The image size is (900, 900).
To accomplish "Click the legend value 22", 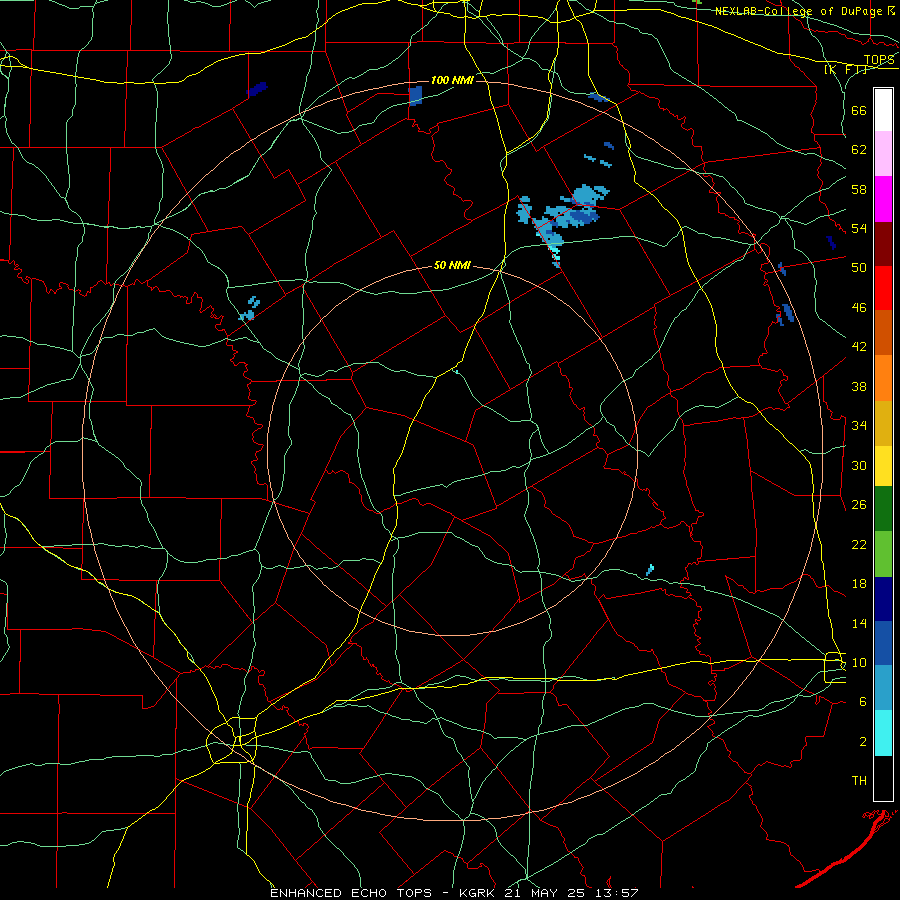I will [x=859, y=544].
